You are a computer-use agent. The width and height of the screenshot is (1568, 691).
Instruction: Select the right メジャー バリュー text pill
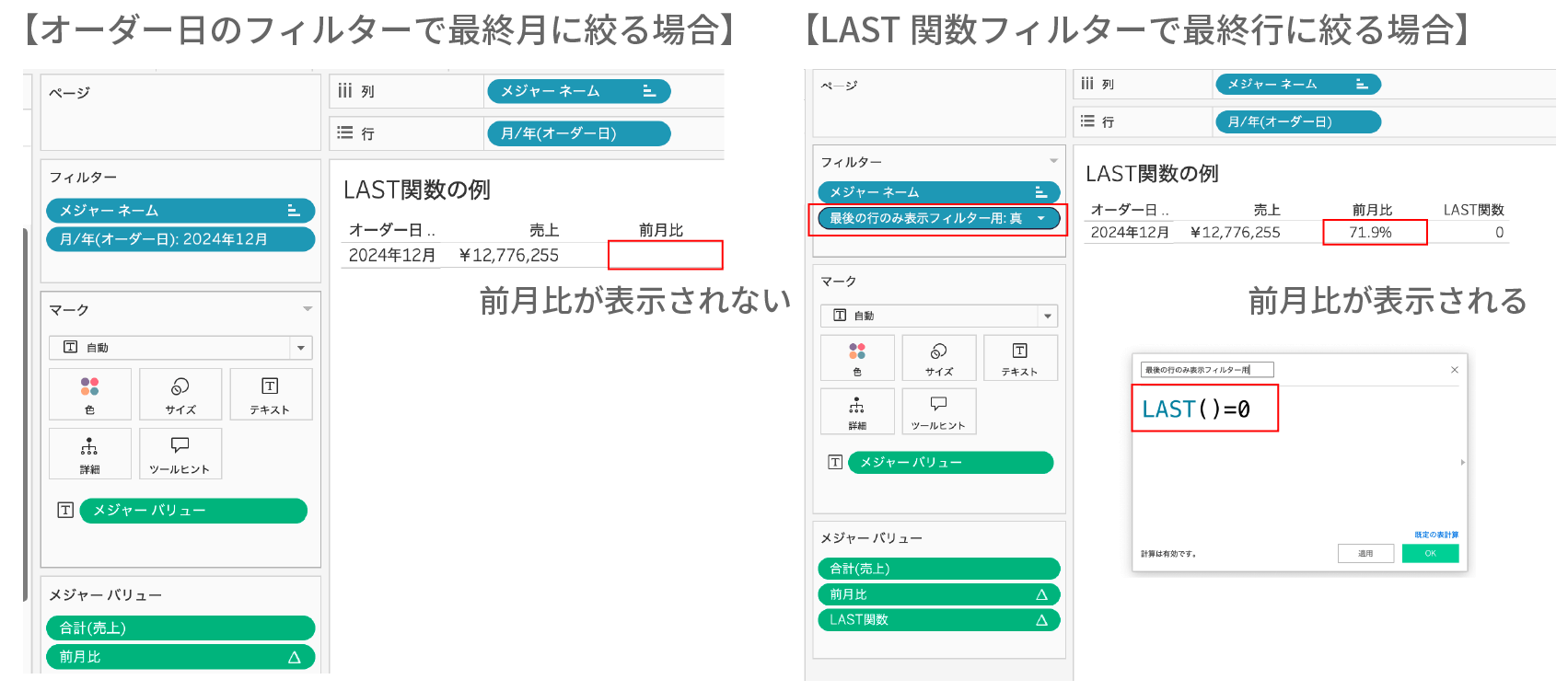950,463
